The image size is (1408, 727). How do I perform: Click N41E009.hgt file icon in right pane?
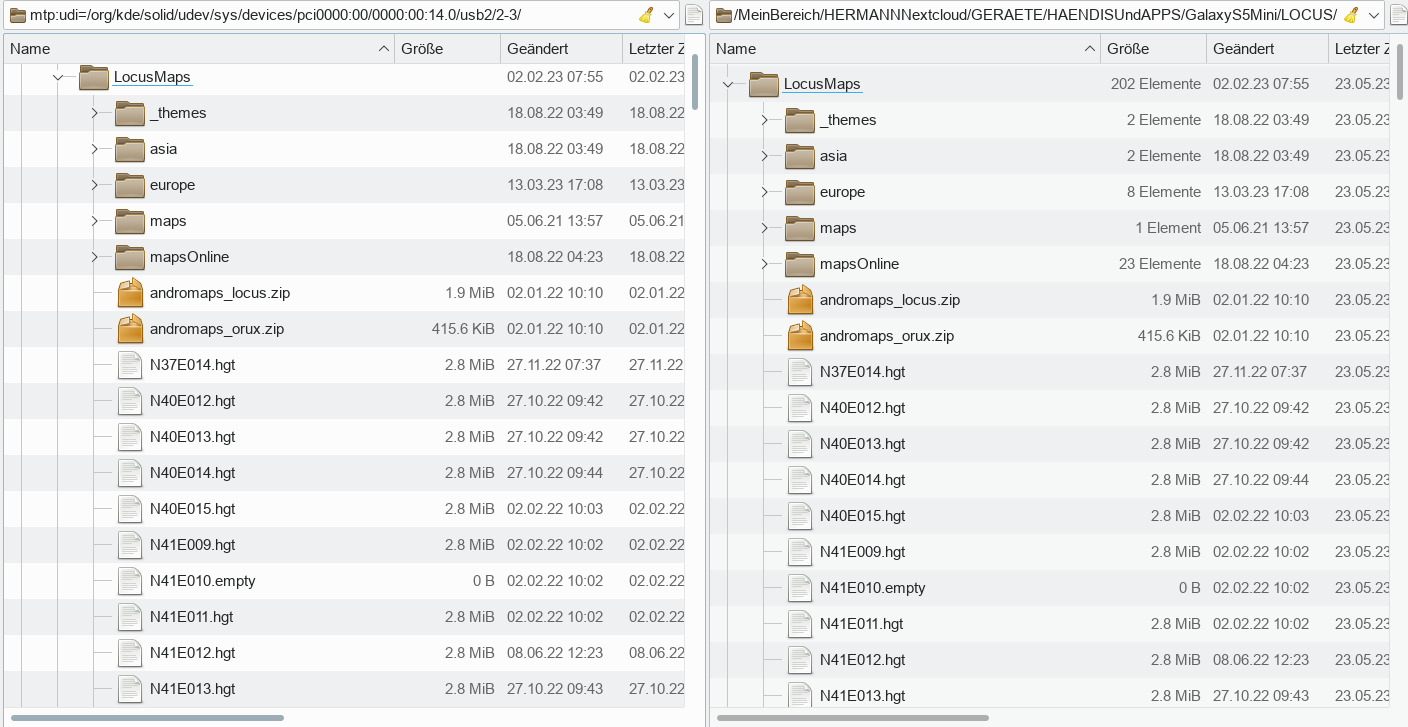[800, 552]
